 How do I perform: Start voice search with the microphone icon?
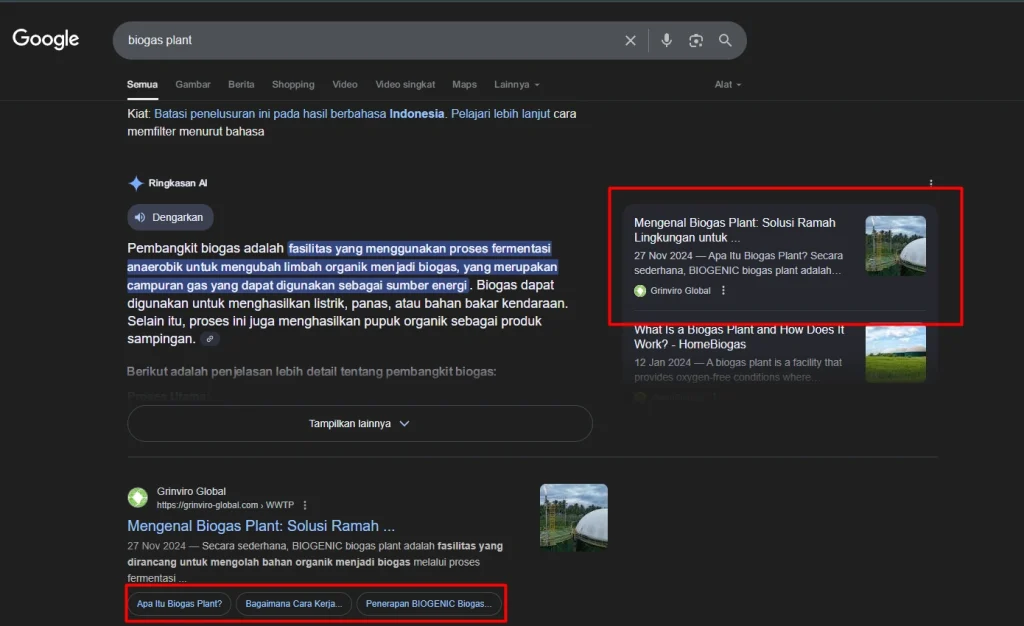pyautogui.click(x=667, y=41)
